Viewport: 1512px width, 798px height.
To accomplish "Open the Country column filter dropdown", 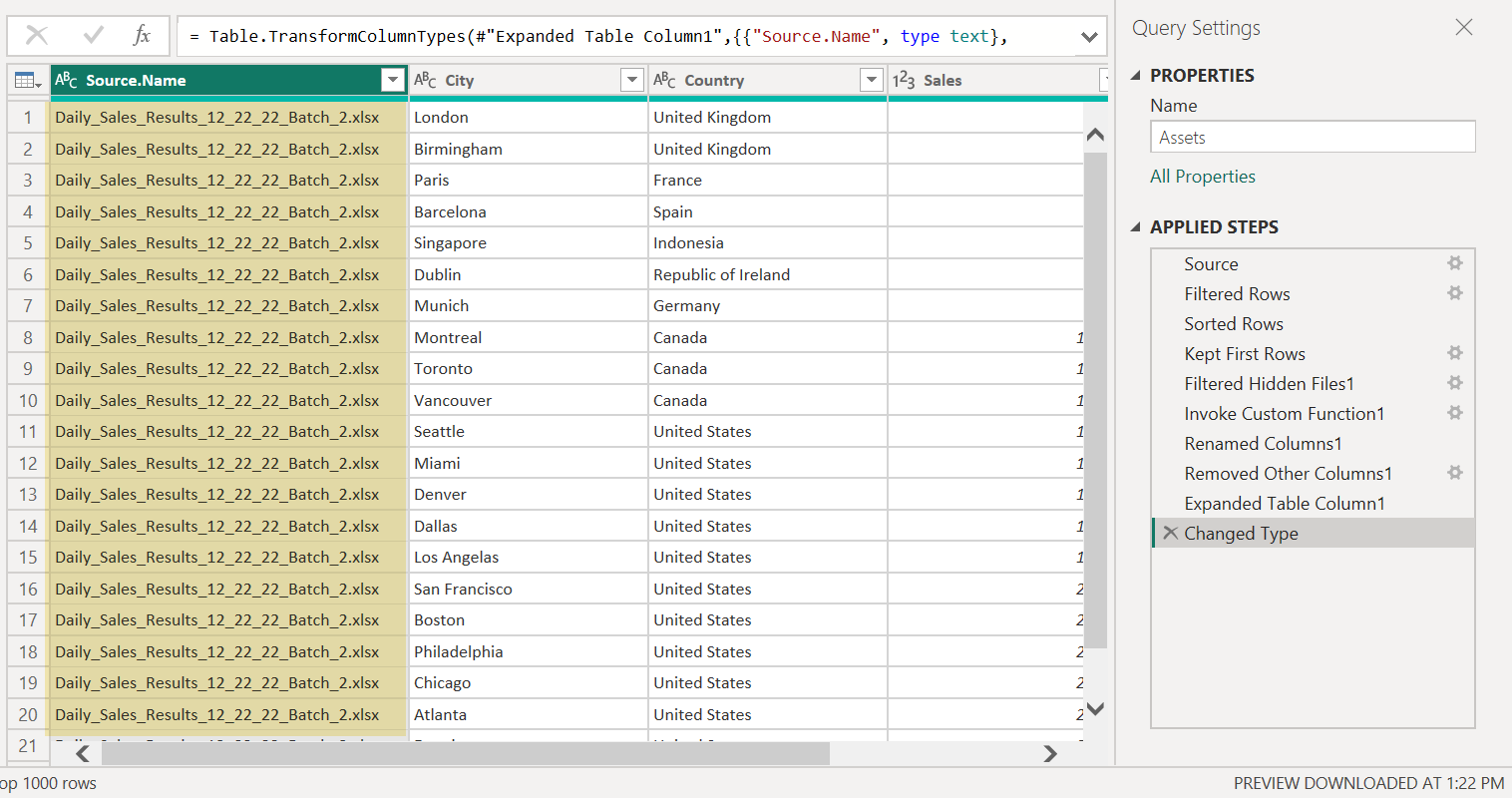I will tap(871, 80).
